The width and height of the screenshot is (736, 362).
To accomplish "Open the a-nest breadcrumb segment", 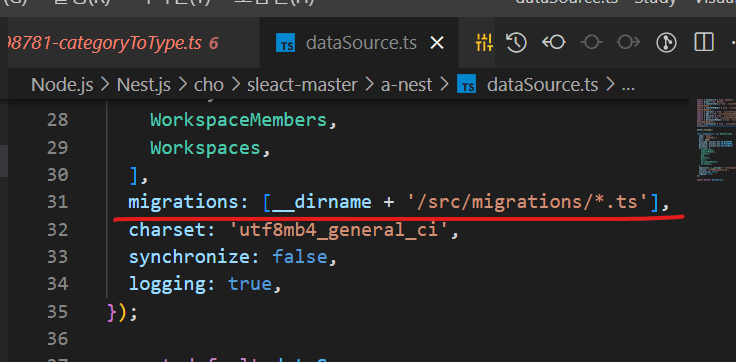I will (x=406, y=85).
